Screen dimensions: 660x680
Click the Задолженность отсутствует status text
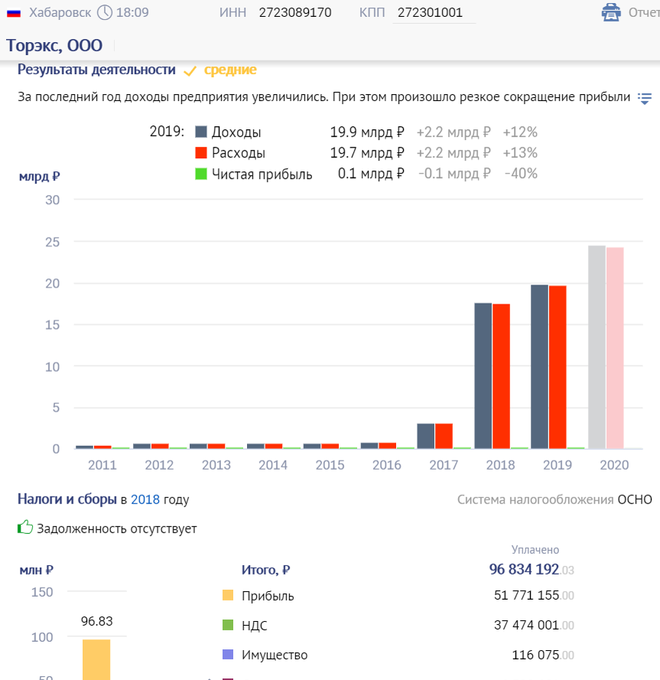pyautogui.click(x=117, y=529)
